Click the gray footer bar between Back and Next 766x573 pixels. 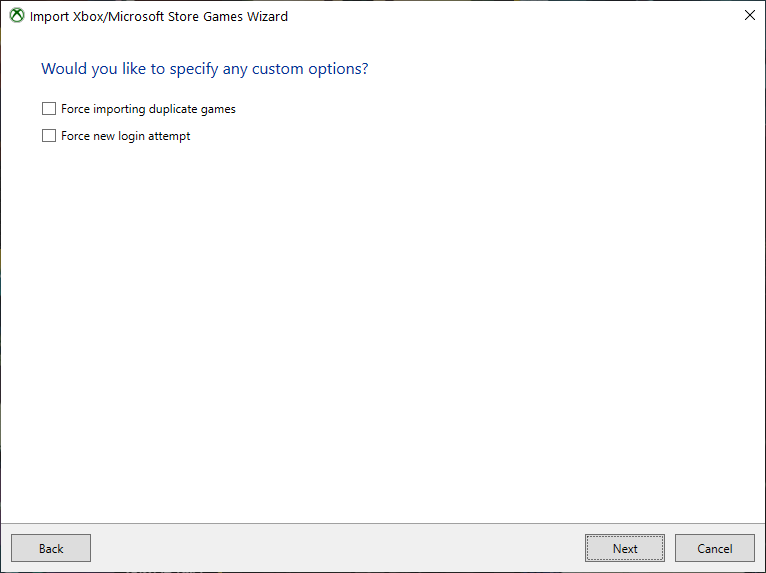coord(337,548)
